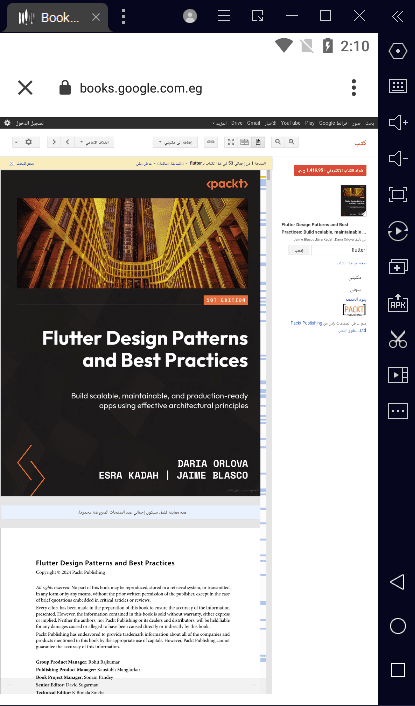Install APK using sidebar icon
The height and width of the screenshot is (706, 415).
[x=398, y=303]
